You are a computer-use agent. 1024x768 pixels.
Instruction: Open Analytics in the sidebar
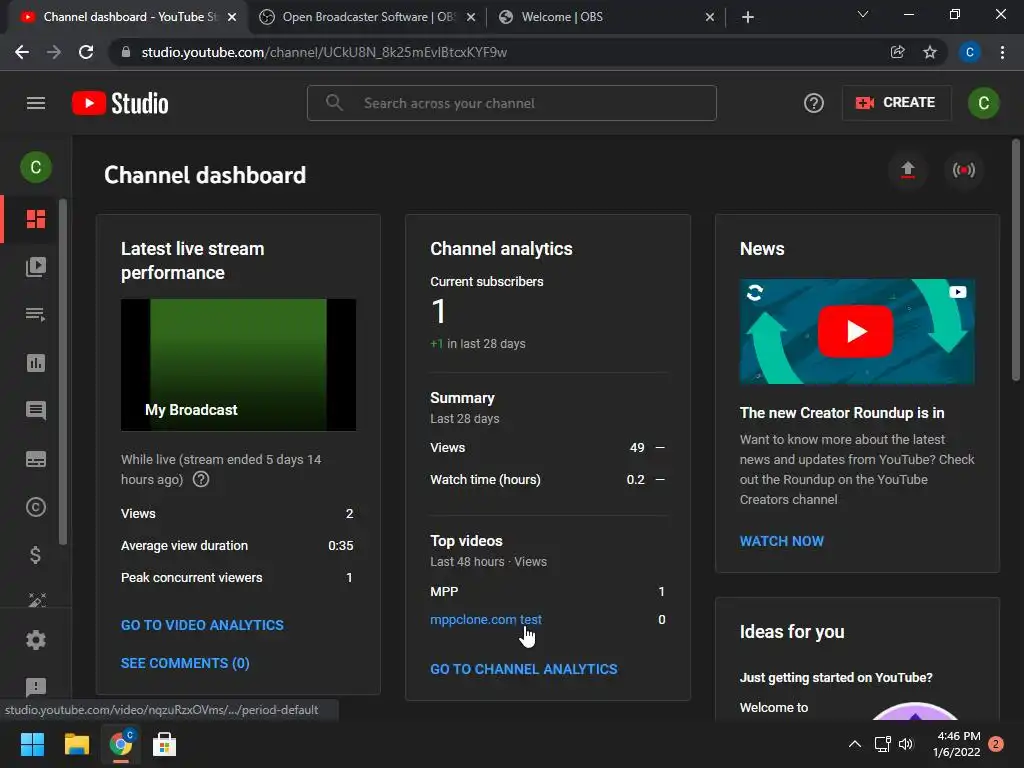pos(36,363)
